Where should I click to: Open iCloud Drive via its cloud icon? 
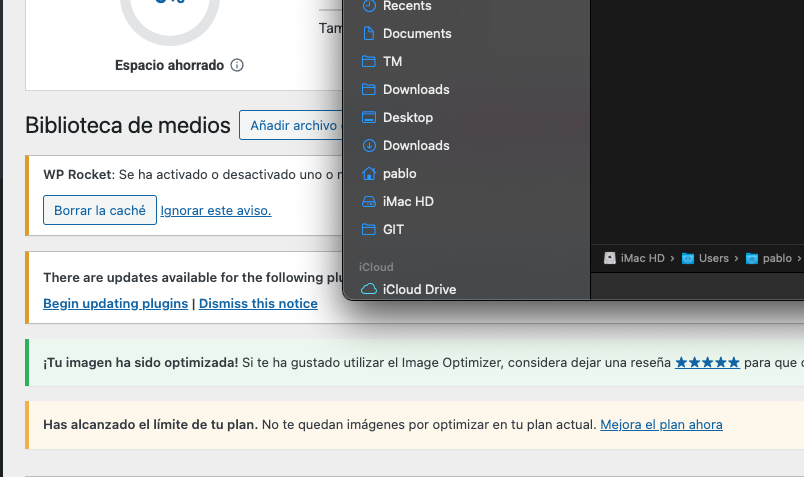369,290
